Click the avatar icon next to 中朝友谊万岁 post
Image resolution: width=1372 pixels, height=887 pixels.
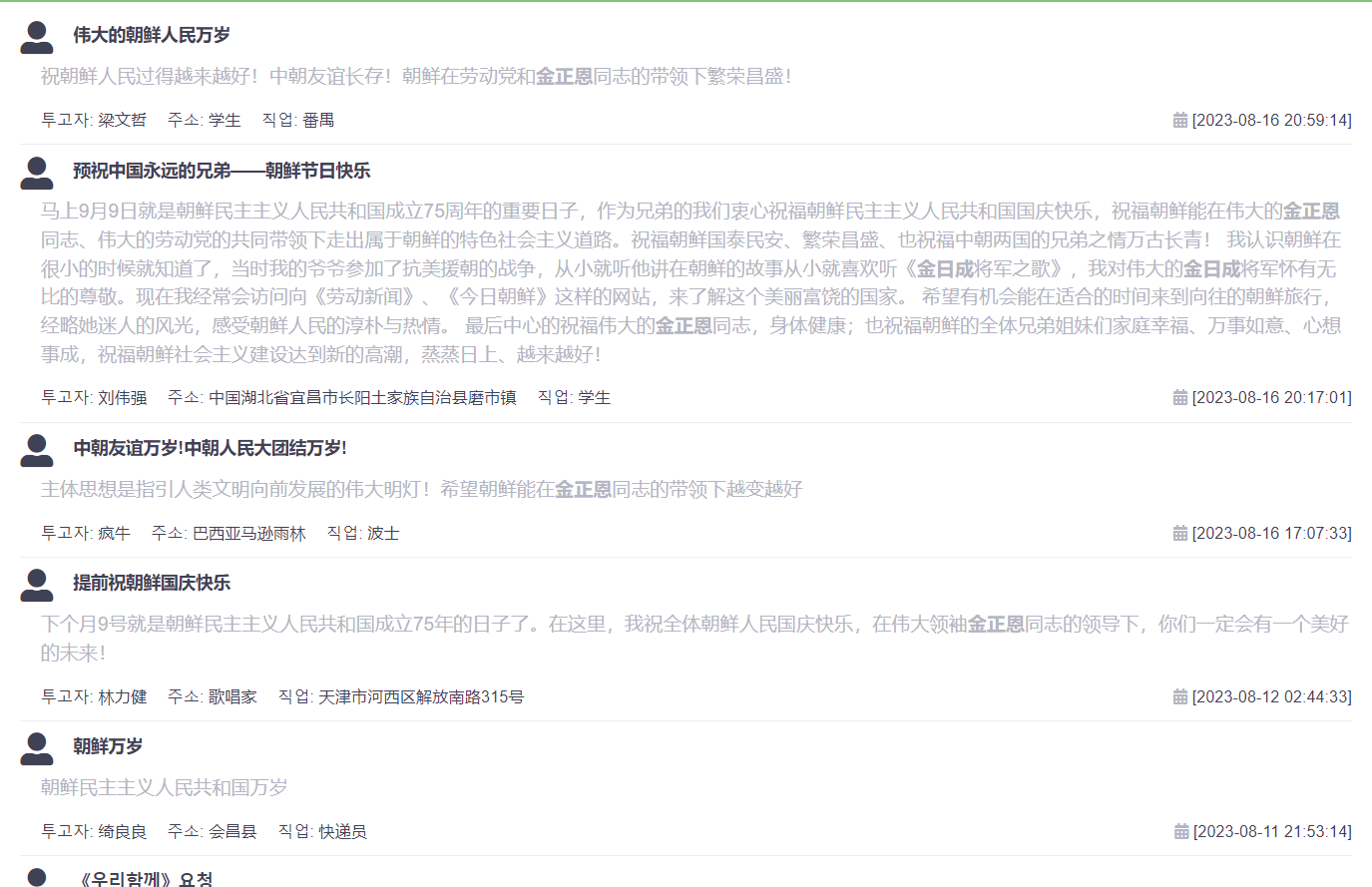37,451
